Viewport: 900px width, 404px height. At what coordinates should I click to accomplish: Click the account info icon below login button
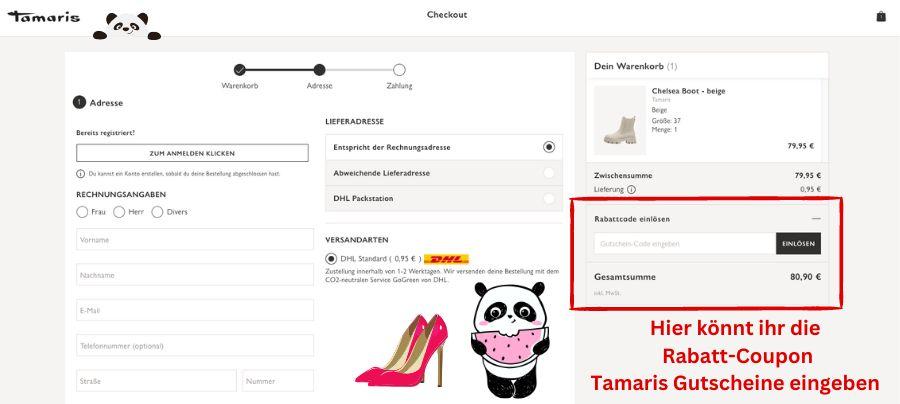click(80, 174)
